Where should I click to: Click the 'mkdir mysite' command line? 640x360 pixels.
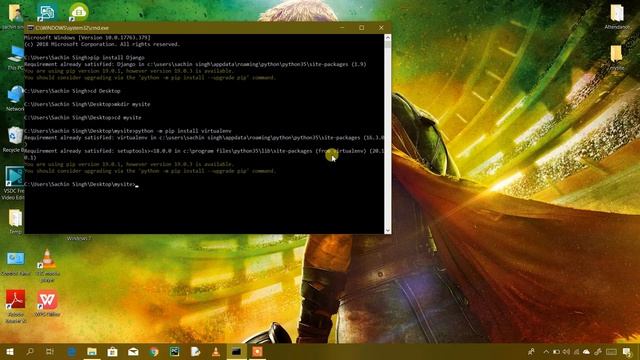[87, 104]
